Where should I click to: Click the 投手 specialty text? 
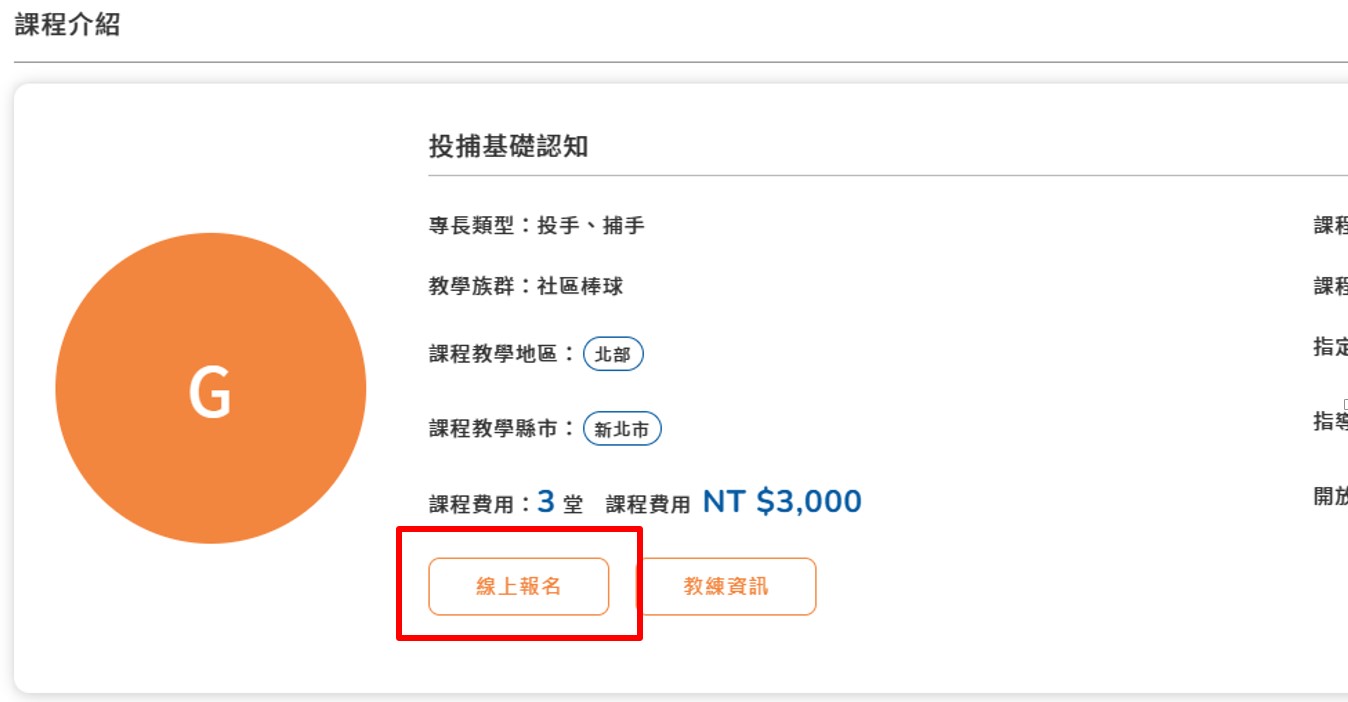coord(558,226)
